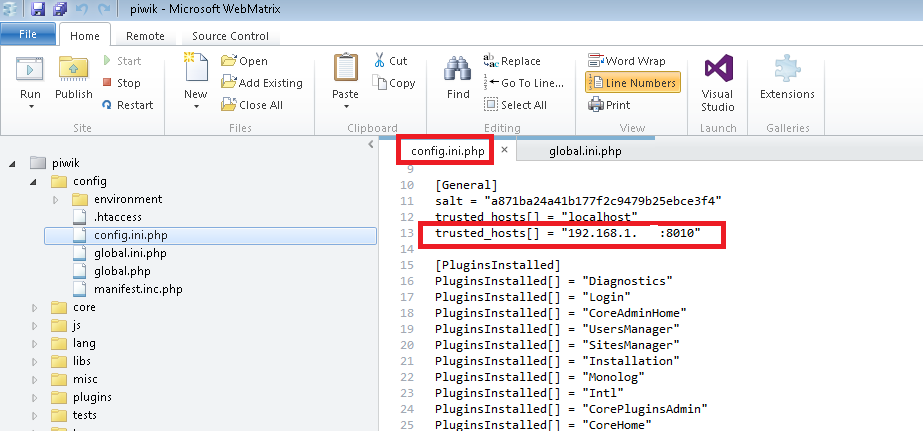The image size is (923, 431).
Task: Click Print in View group
Action: point(609,105)
